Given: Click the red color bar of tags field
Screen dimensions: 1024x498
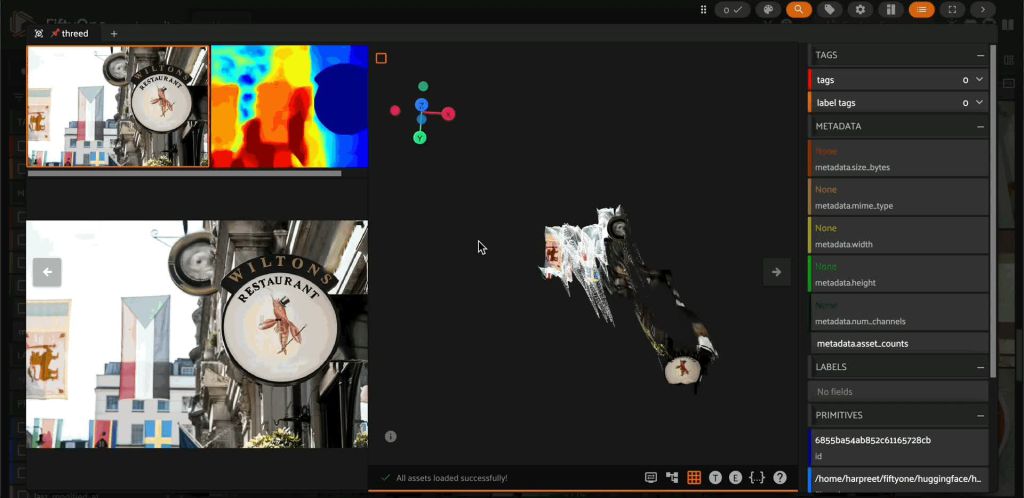Looking at the screenshot, I should [810, 80].
